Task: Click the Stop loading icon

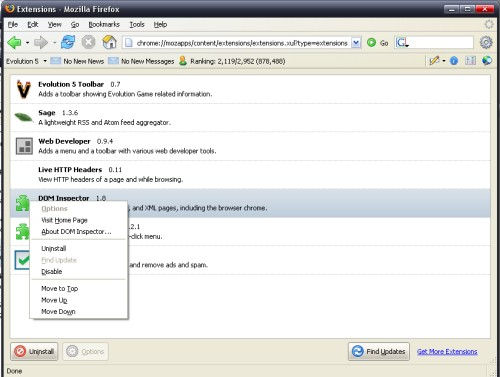Action: pyautogui.click(x=88, y=43)
